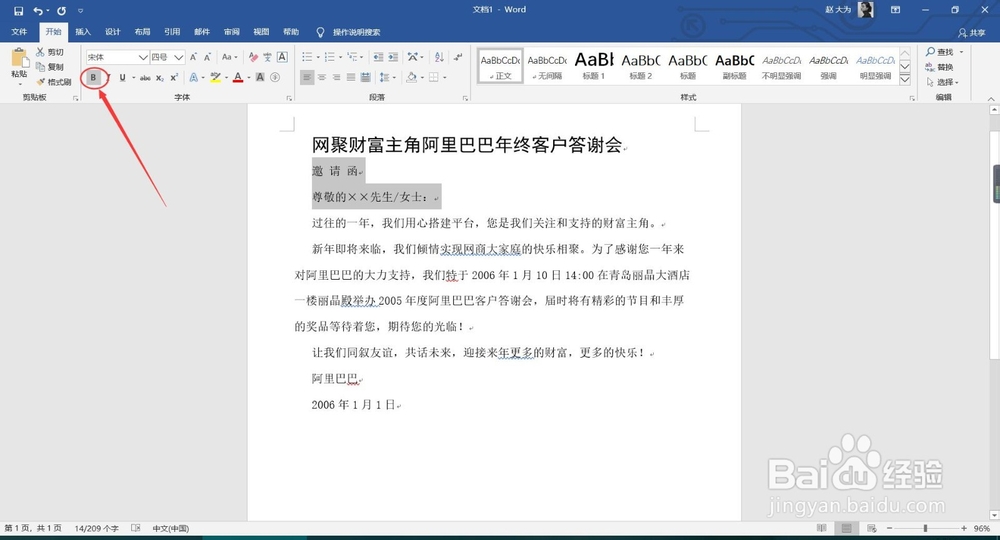
Task: Open the font size 四号 dropdown
Action: point(179,57)
